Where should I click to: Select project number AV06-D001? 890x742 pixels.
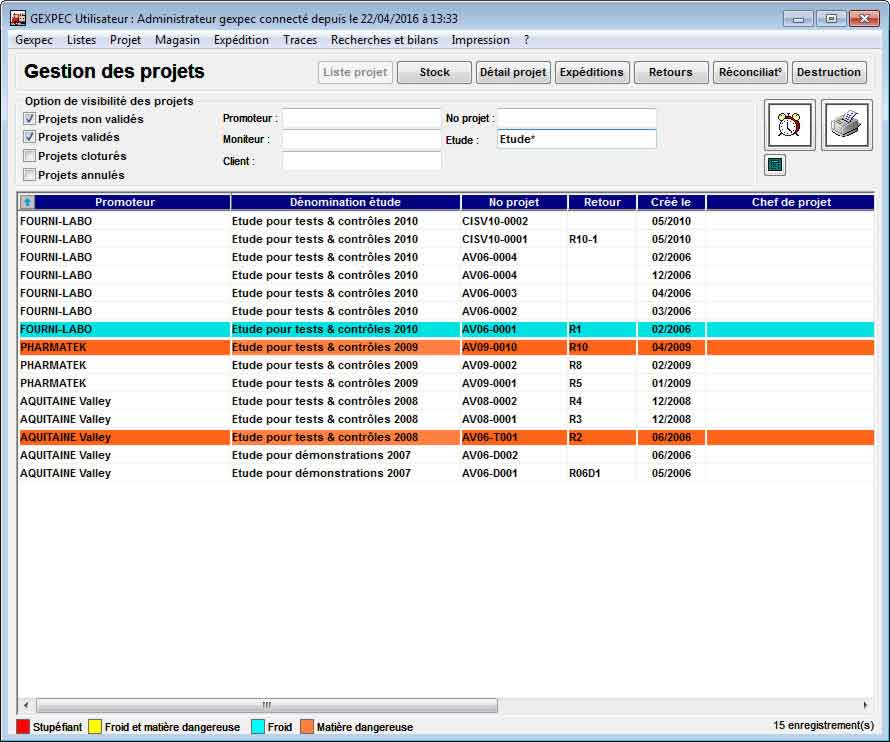[x=489, y=473]
